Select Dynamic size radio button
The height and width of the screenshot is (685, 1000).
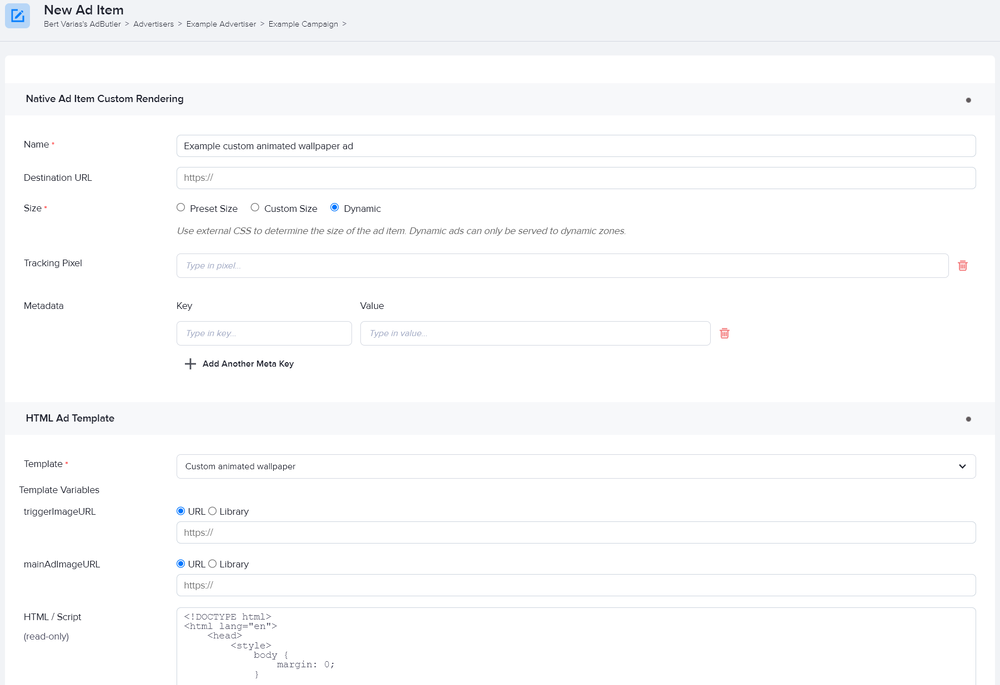click(x=334, y=207)
